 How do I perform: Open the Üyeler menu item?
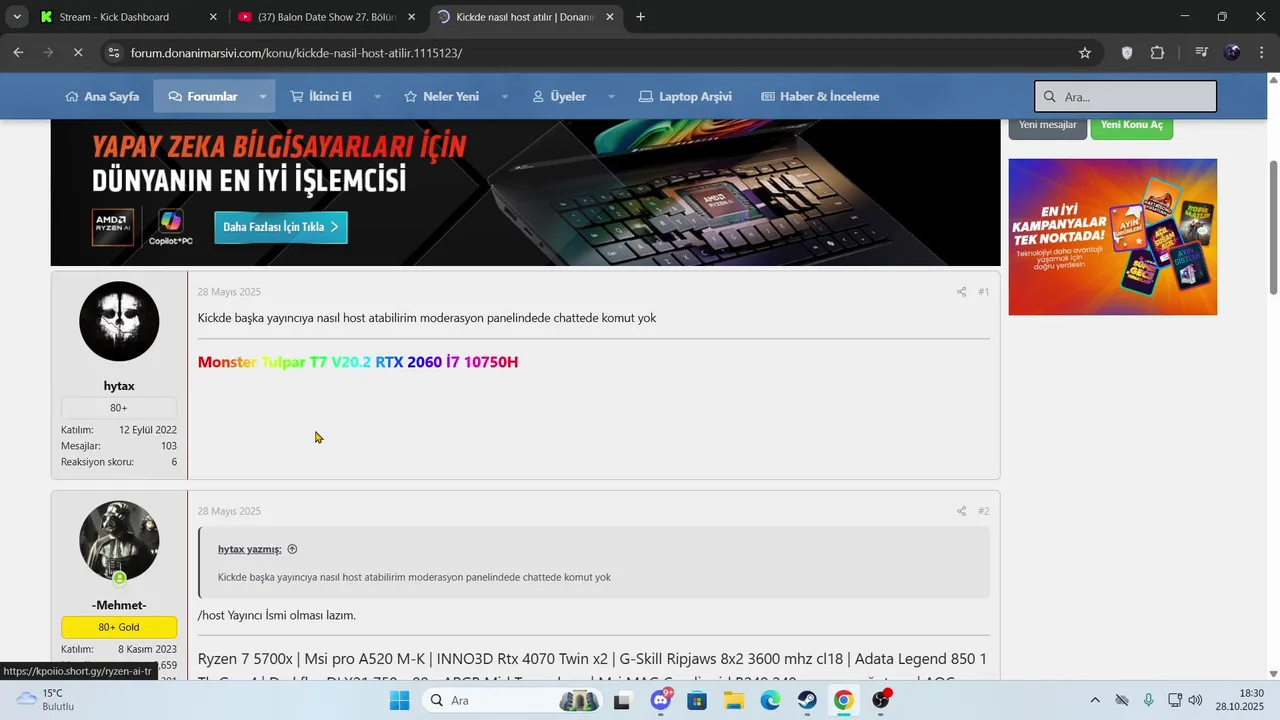point(559,97)
